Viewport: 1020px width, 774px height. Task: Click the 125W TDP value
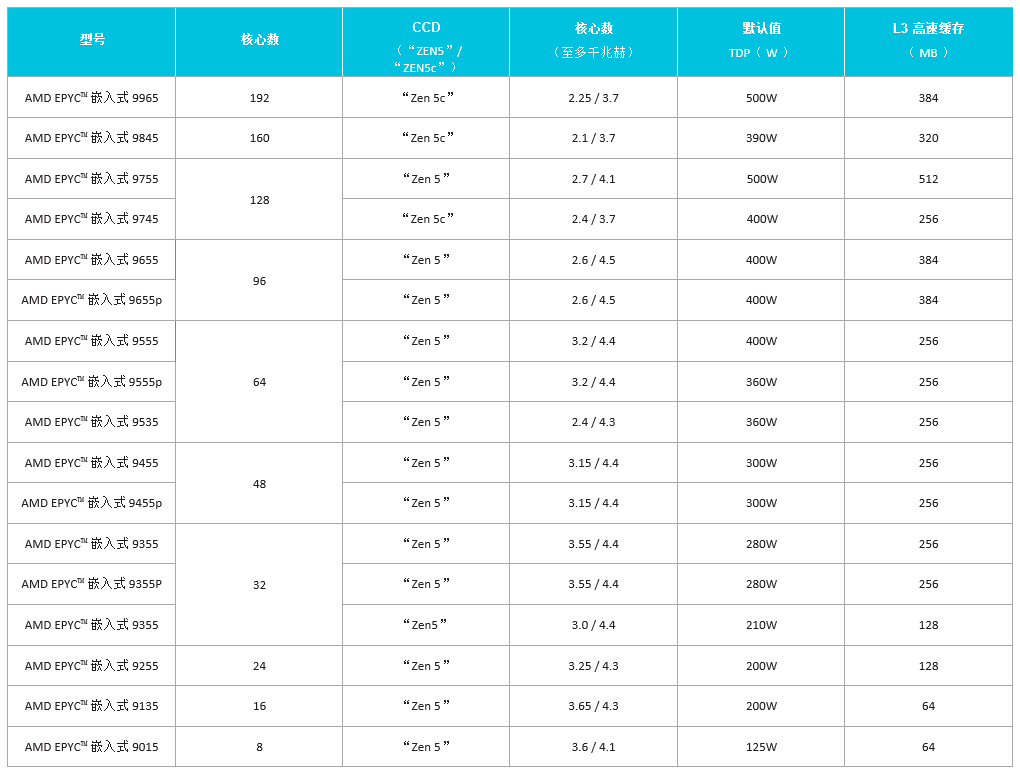761,746
